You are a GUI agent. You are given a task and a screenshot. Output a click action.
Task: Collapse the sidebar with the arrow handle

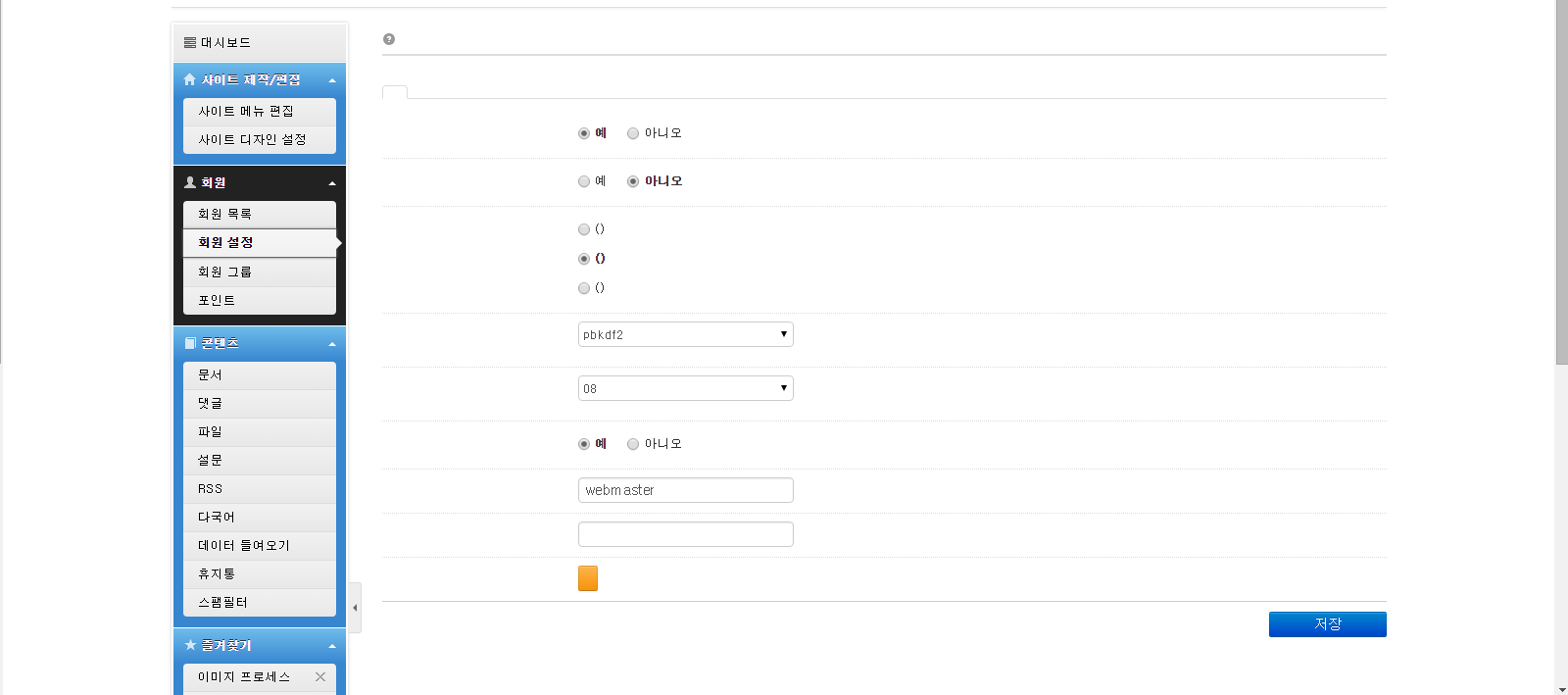355,608
